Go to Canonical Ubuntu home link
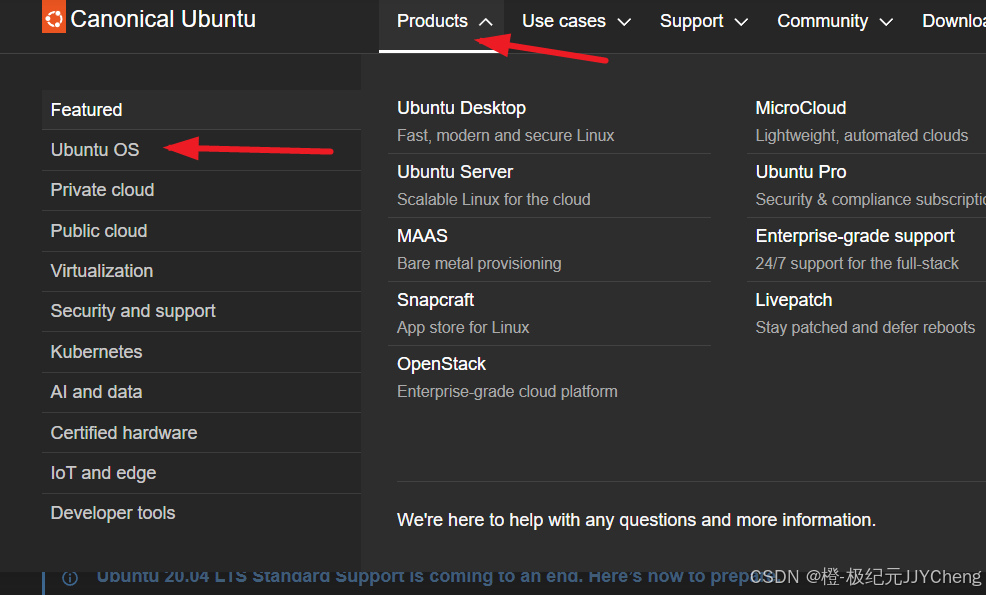Viewport: 986px width, 595px height. [149, 18]
